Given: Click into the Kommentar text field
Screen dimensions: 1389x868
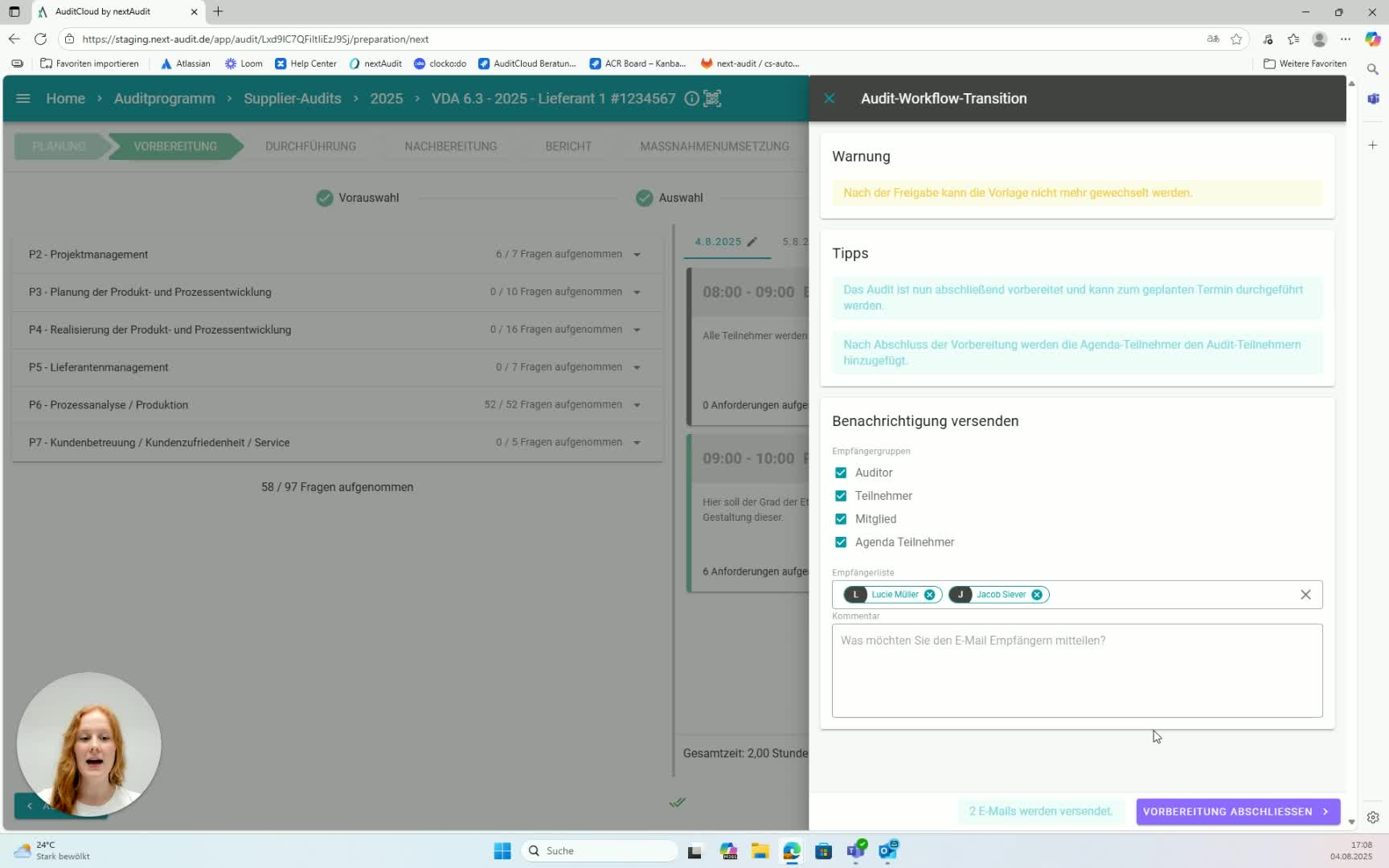Looking at the screenshot, I should point(1076,670).
